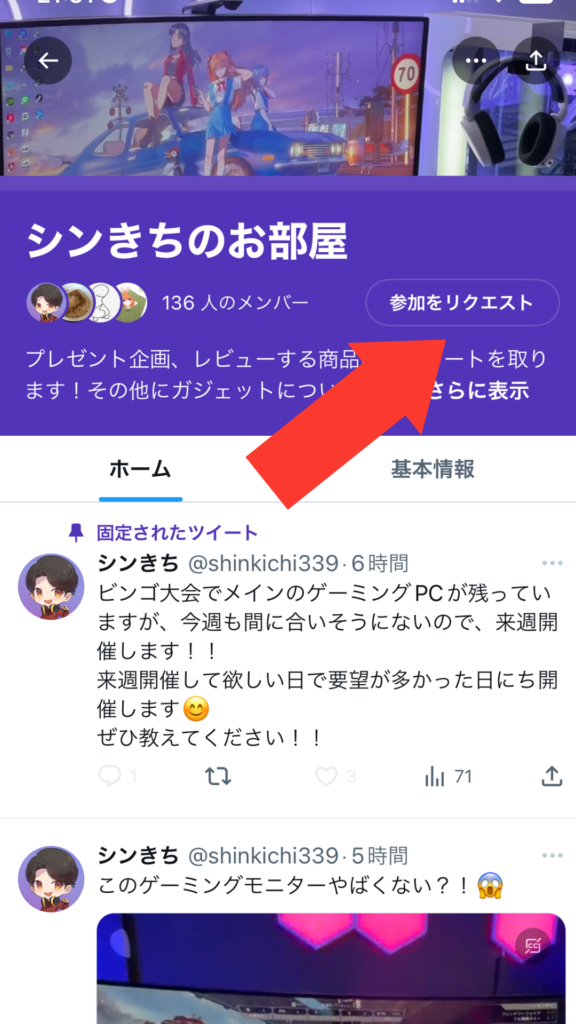Tap the 参加をリクエスト button

(x=462, y=302)
